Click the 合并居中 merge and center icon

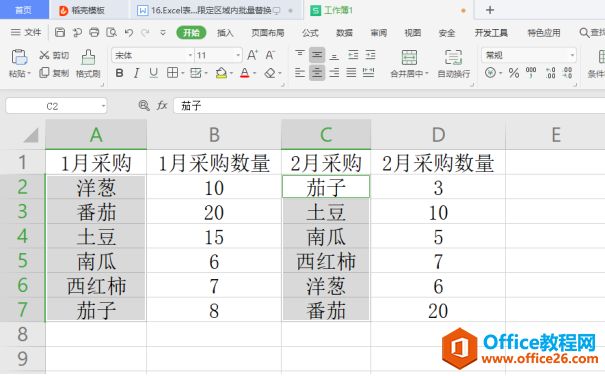tap(409, 58)
